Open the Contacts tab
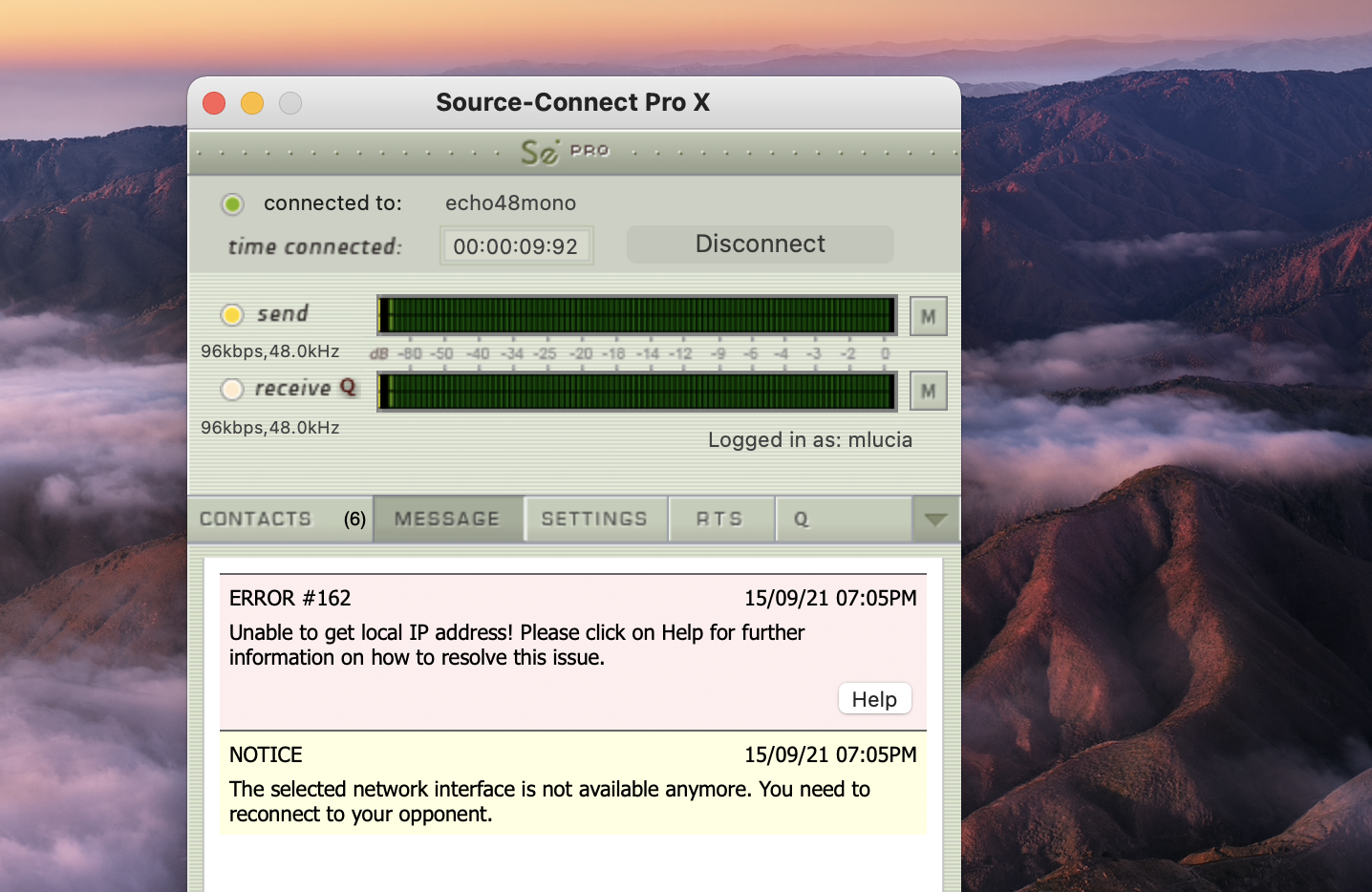The height and width of the screenshot is (892, 1372). pyautogui.click(x=256, y=519)
